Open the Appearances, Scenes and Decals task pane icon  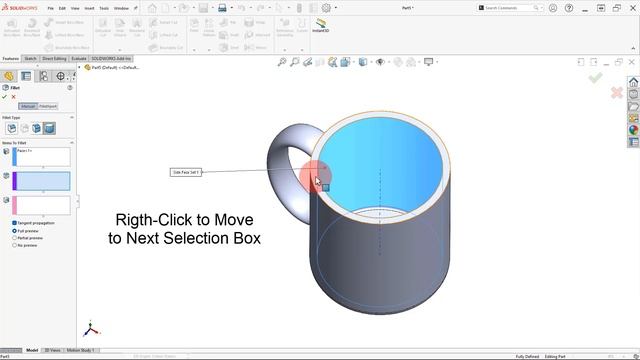tap(633, 130)
